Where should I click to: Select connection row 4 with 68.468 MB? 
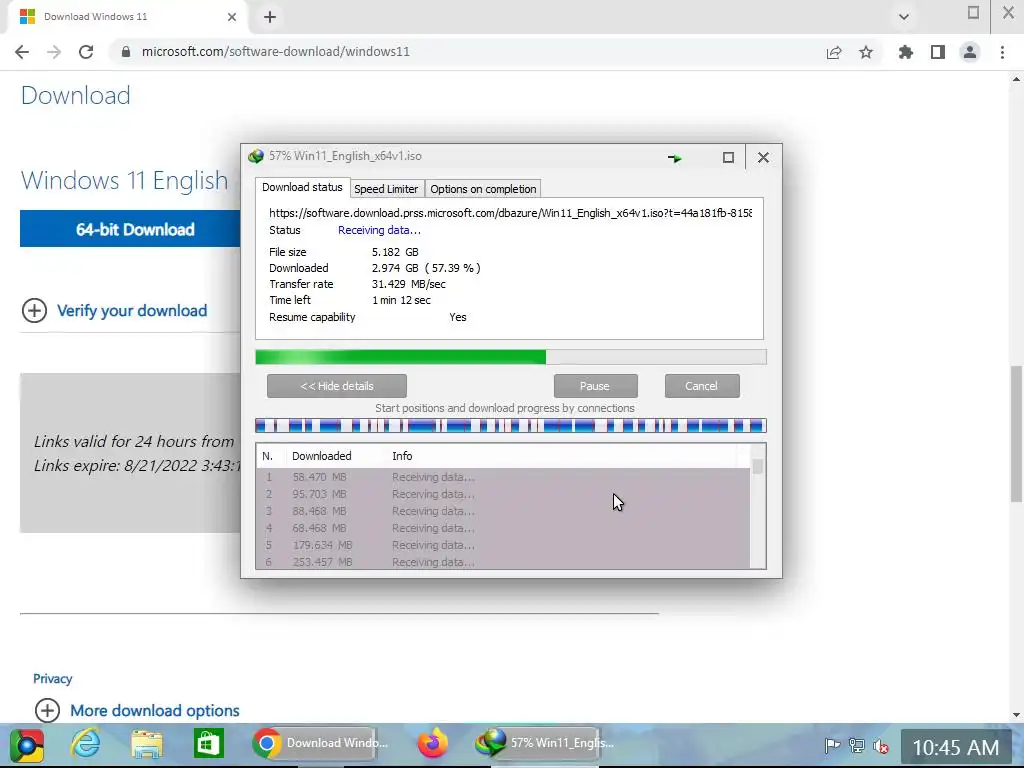502,528
